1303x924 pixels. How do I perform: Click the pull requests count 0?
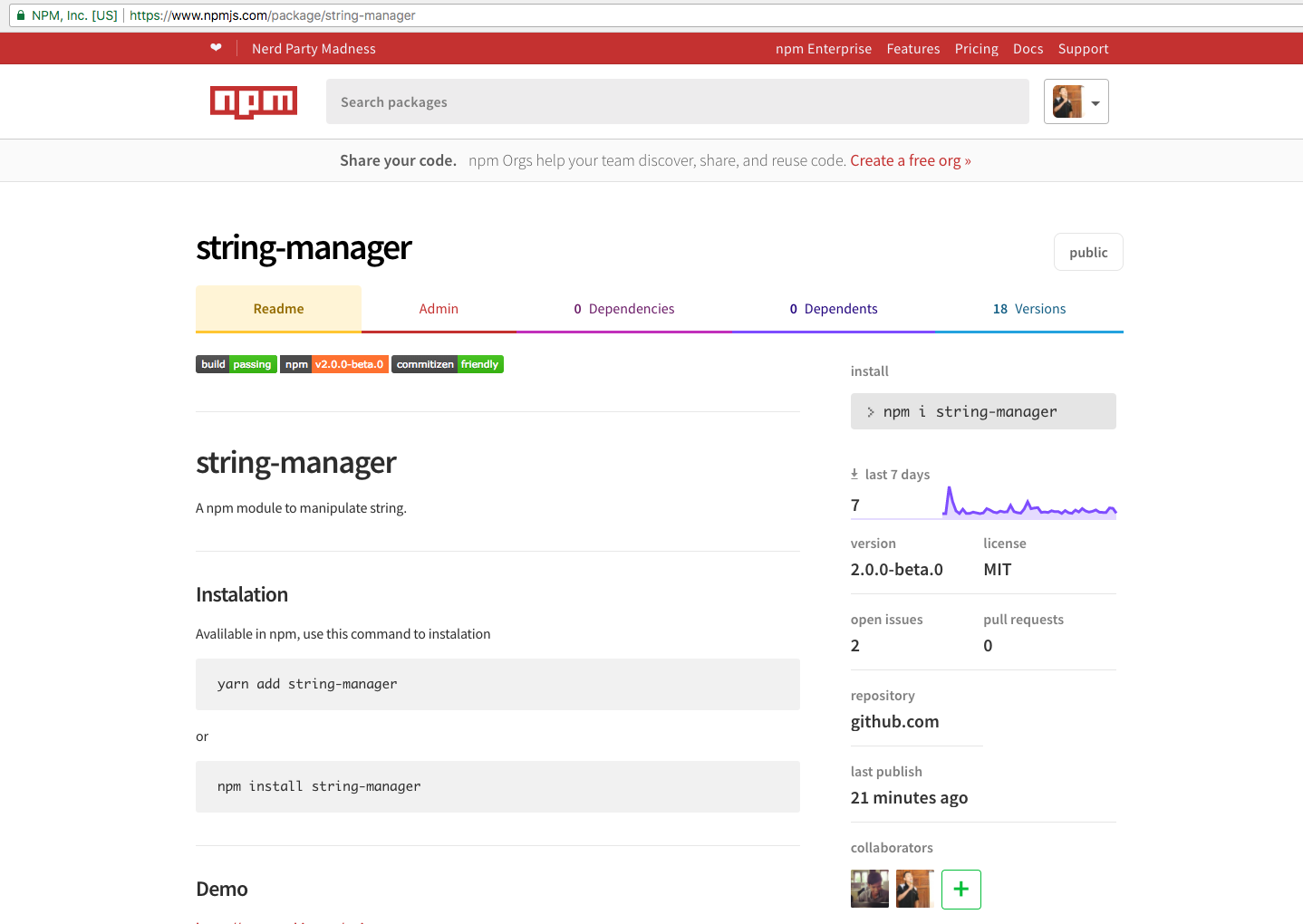(x=988, y=646)
